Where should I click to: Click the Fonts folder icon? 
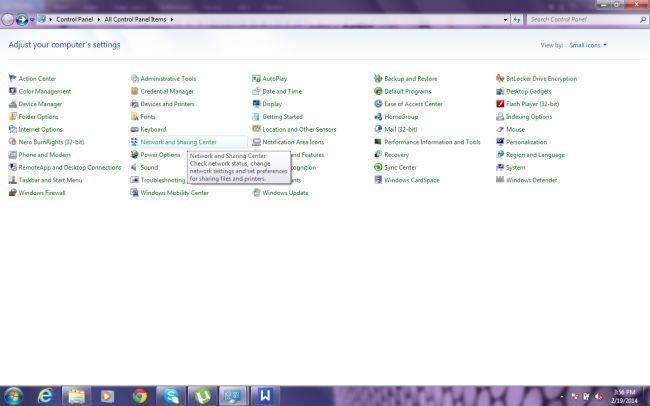tap(134, 117)
